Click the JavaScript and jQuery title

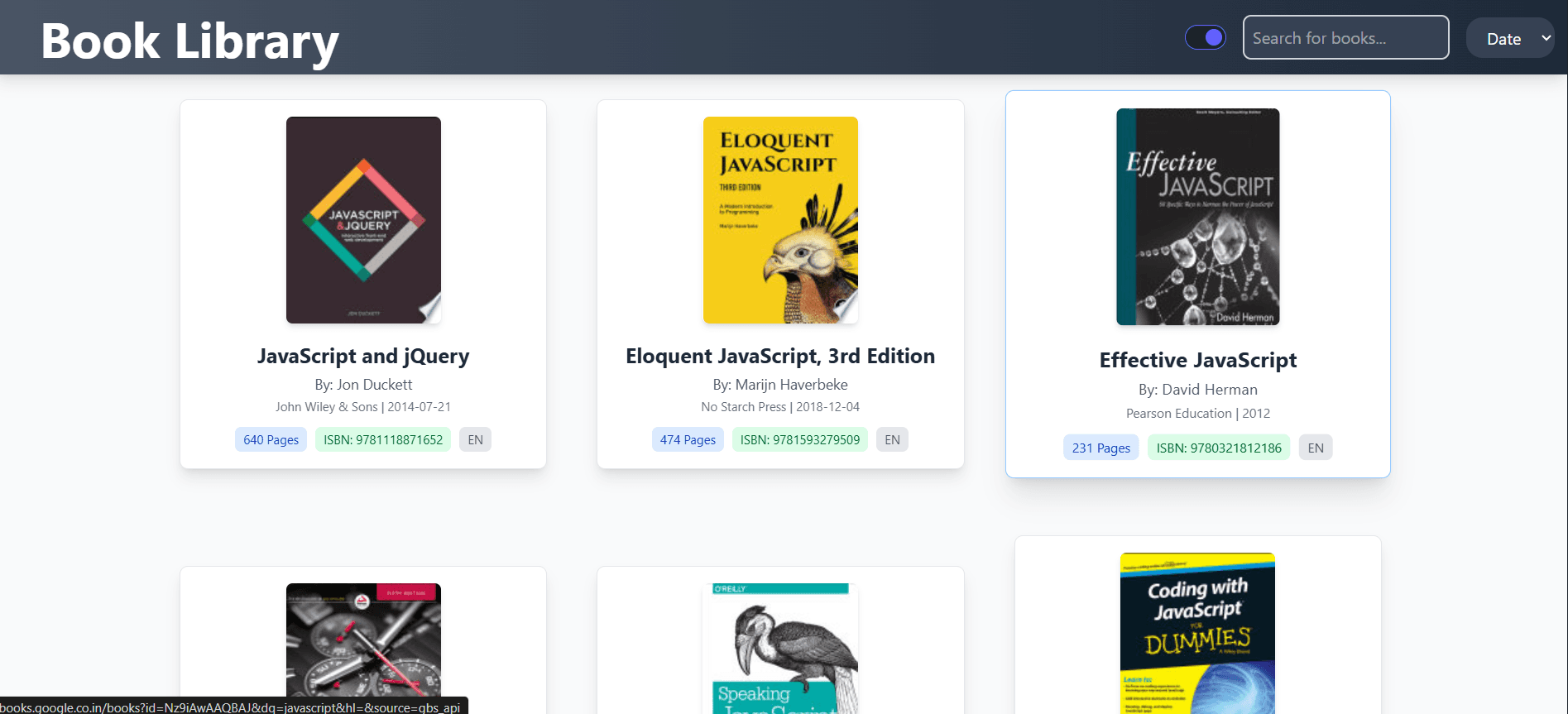(x=363, y=356)
